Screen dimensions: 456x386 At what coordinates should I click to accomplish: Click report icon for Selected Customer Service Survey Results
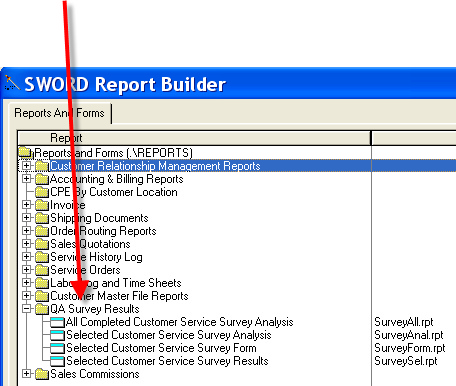(x=57, y=361)
